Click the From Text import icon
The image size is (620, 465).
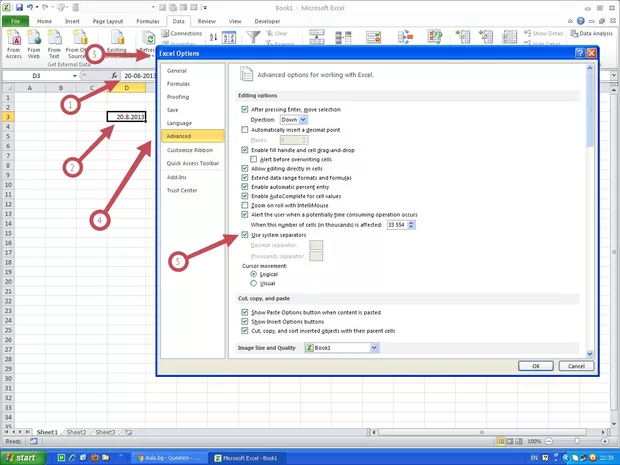[x=54, y=44]
